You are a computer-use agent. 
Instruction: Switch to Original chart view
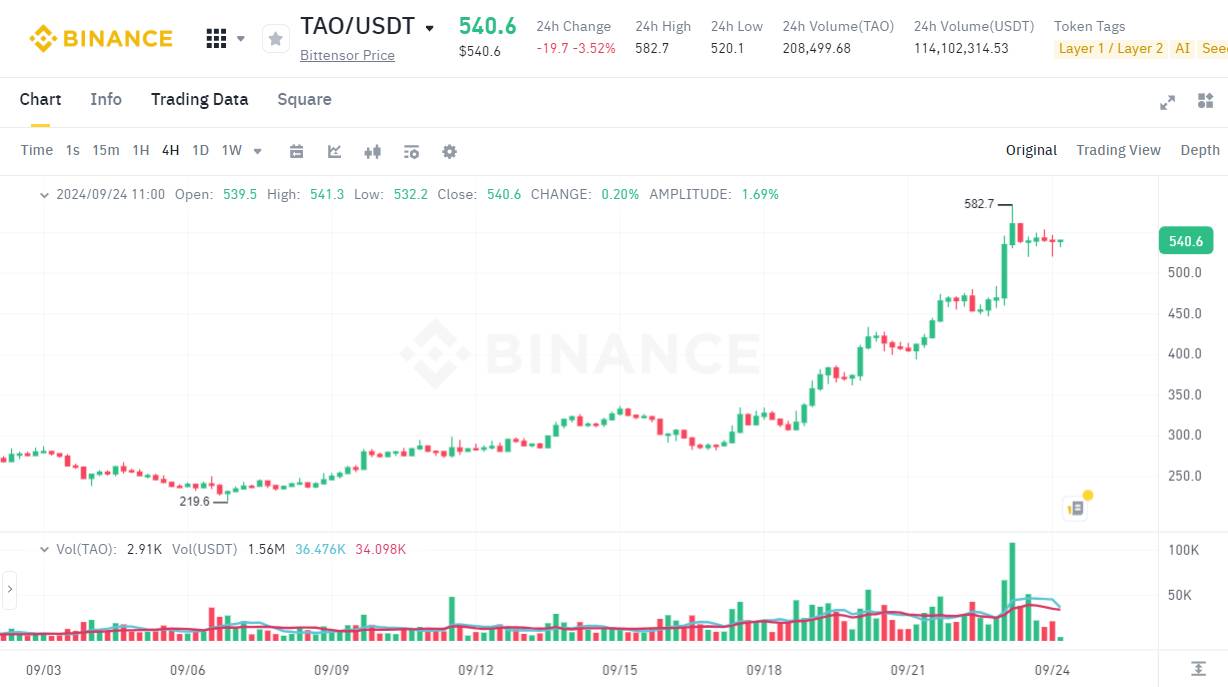tap(1031, 150)
